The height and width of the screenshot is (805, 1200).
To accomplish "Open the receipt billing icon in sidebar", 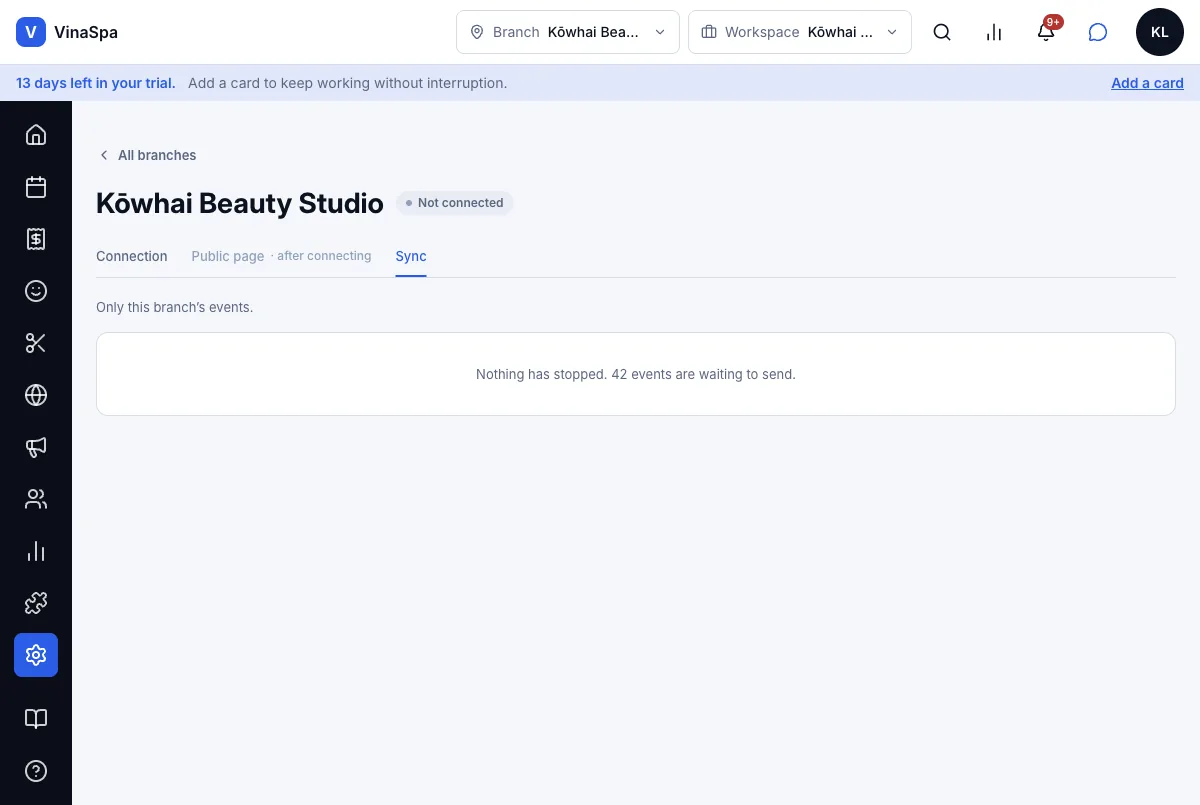I will 36,238.
